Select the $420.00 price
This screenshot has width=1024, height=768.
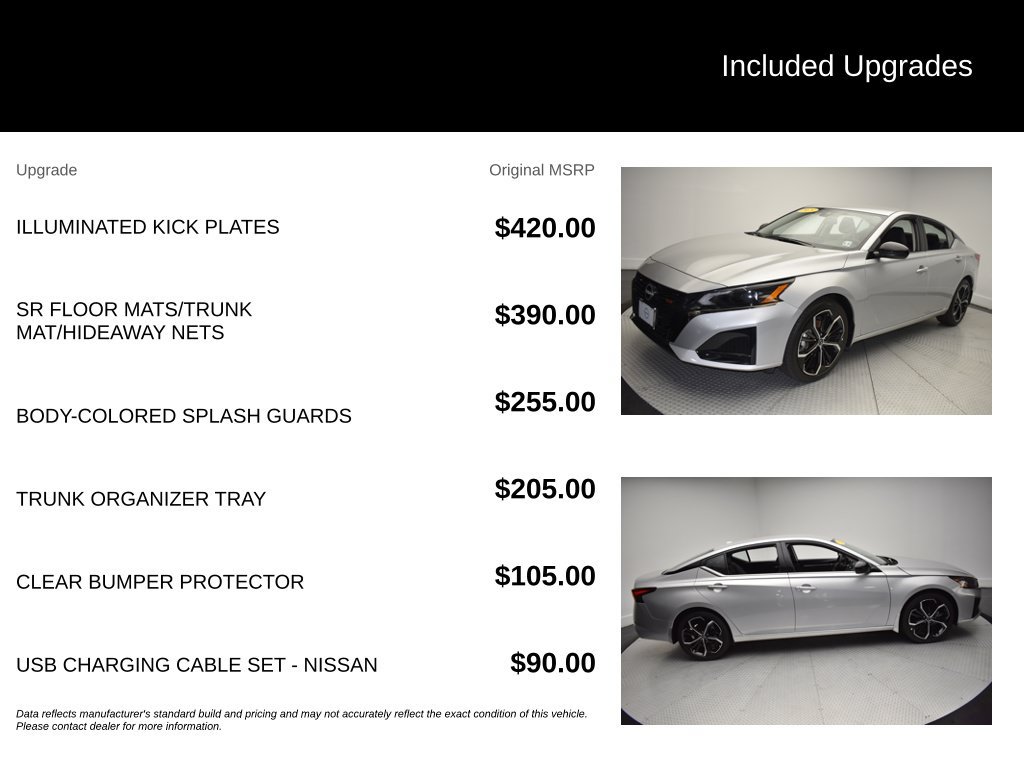pyautogui.click(x=545, y=228)
